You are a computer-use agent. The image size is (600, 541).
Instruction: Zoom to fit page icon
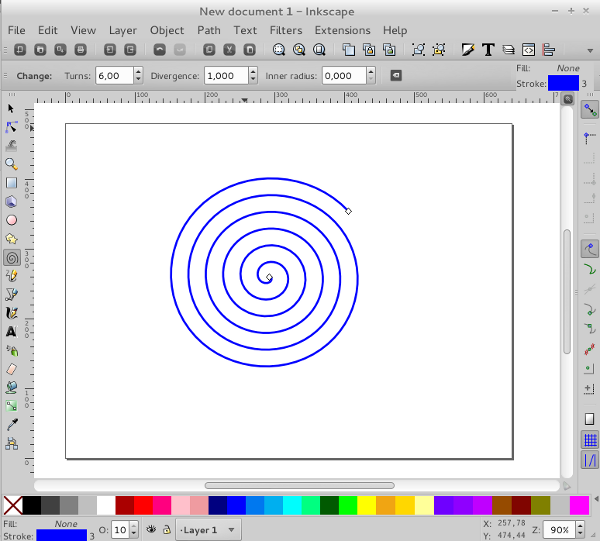[319, 50]
